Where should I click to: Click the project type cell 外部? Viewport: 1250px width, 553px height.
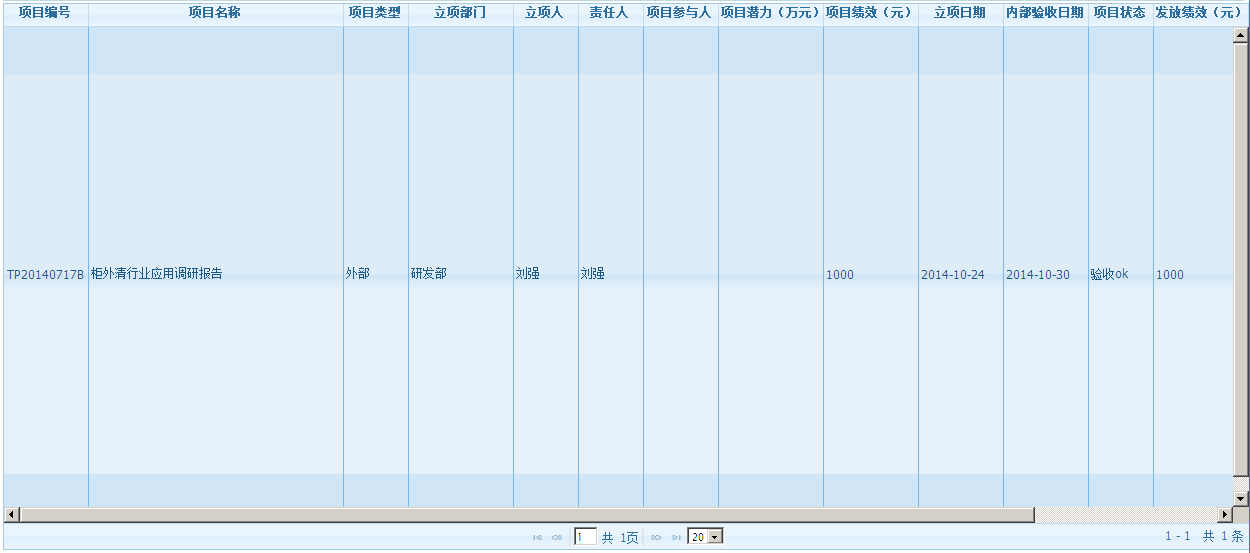[x=358, y=274]
